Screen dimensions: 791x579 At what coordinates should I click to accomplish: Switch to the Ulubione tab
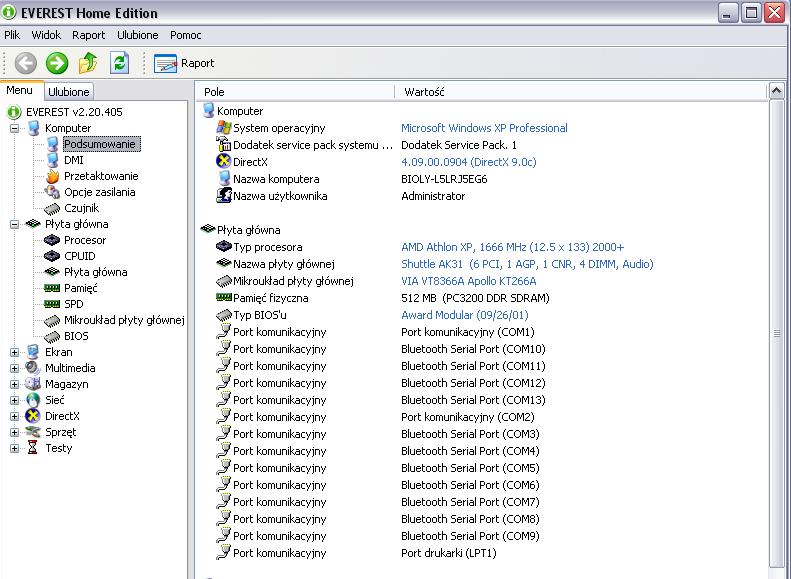pyautogui.click(x=69, y=92)
